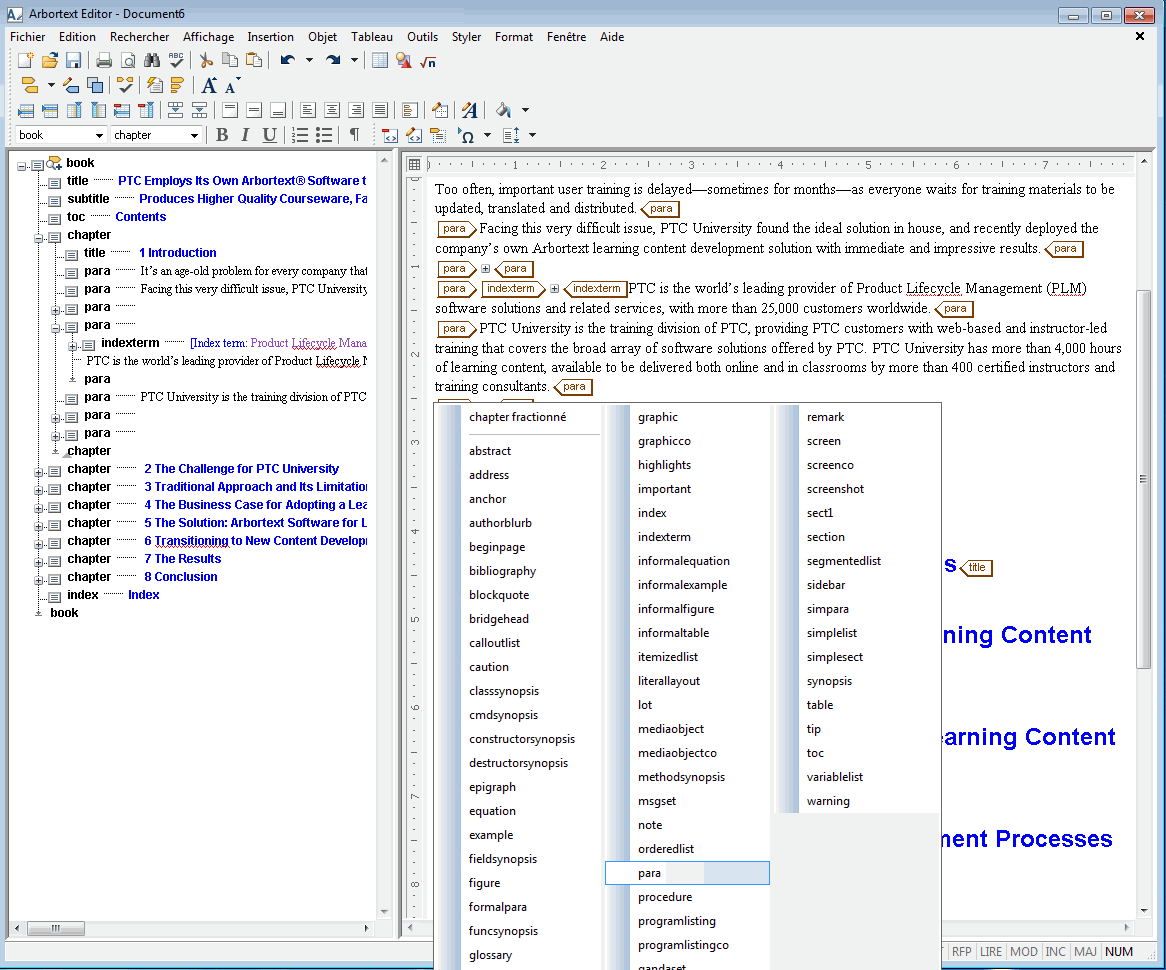The width and height of the screenshot is (1166, 970).
Task: Open the Tableau menu
Action: coord(372,36)
